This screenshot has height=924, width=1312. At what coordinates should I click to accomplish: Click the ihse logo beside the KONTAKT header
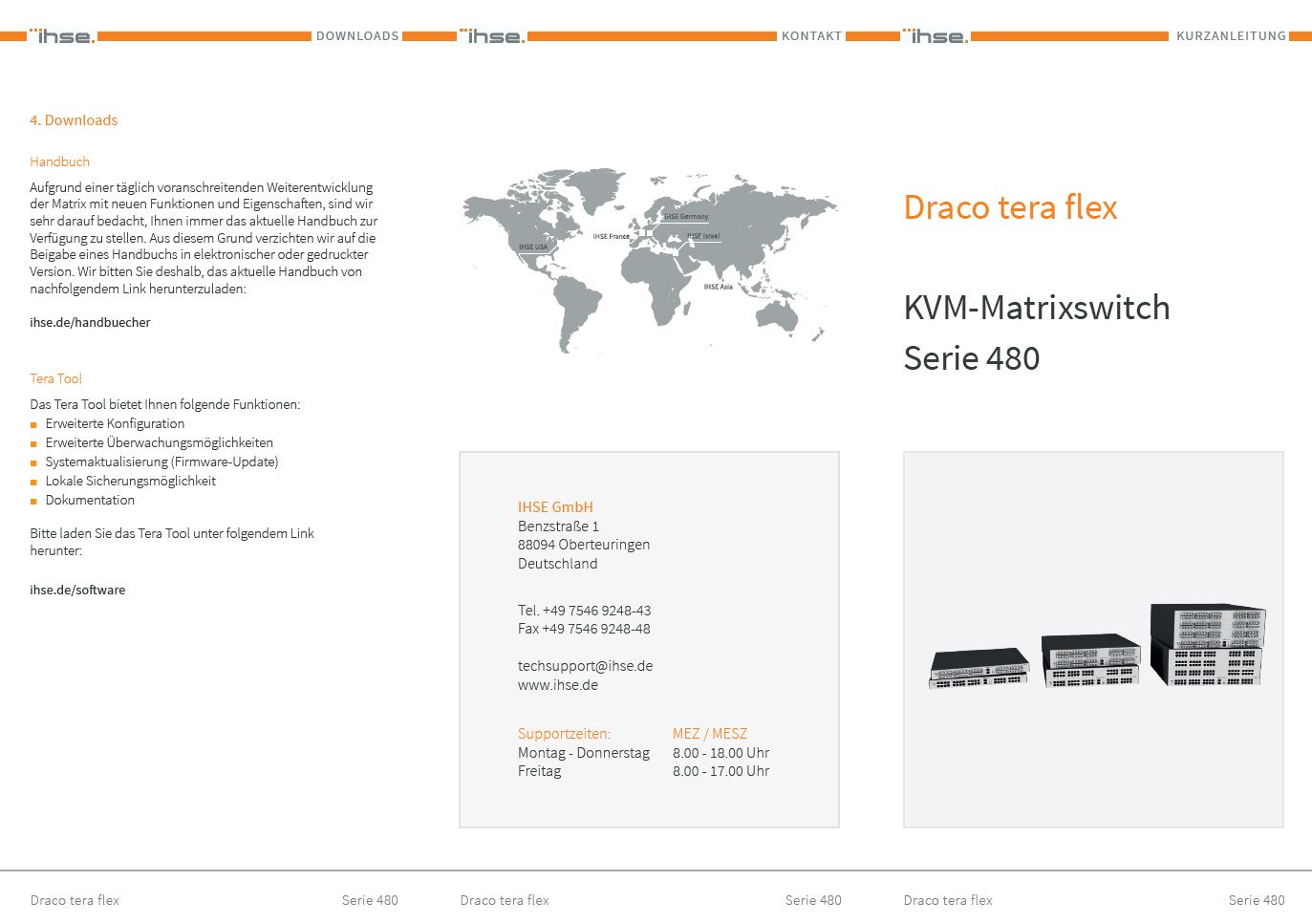pyautogui.click(x=492, y=36)
